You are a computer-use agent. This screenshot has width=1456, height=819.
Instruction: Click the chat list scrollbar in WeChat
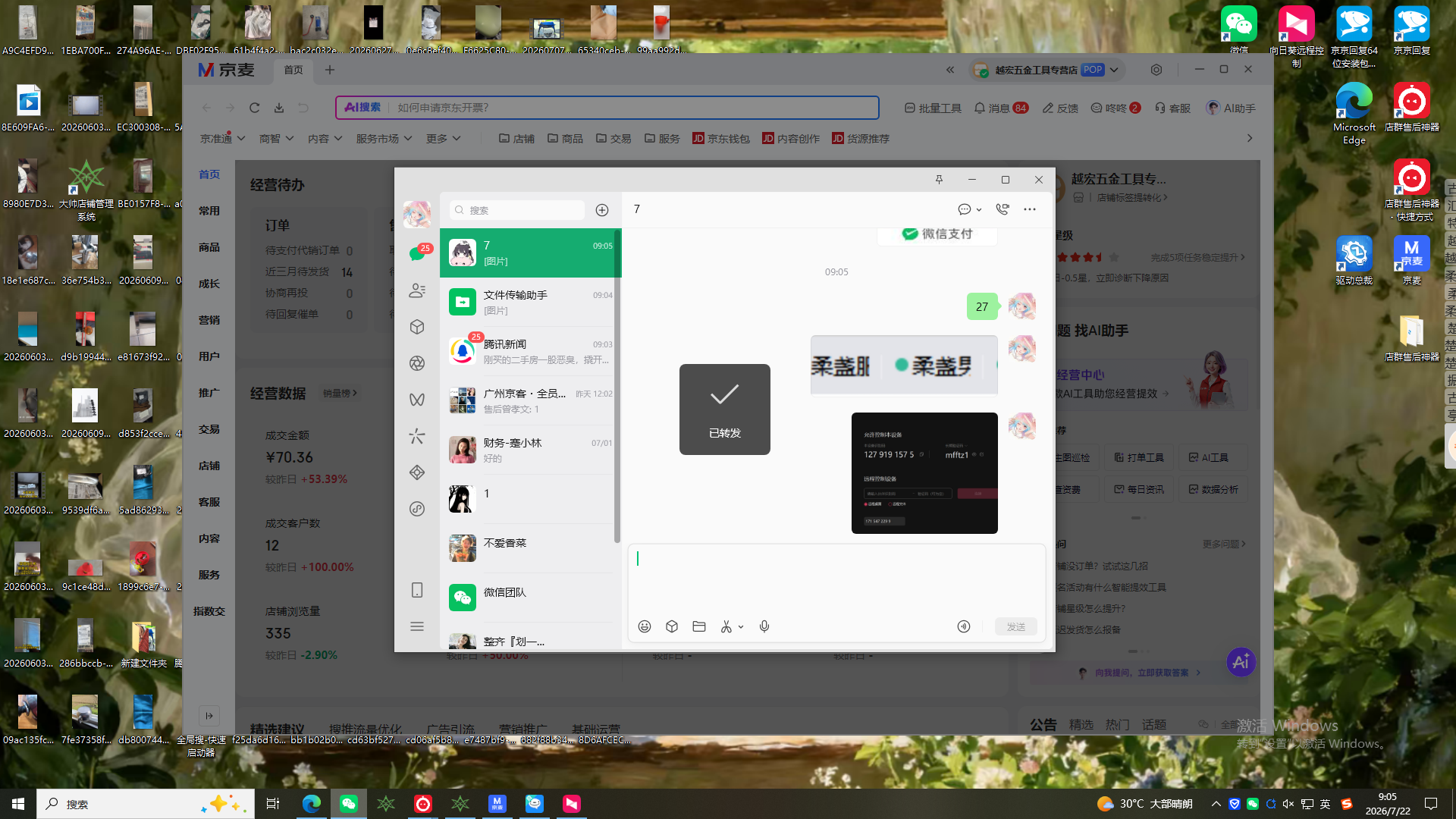tap(617, 387)
